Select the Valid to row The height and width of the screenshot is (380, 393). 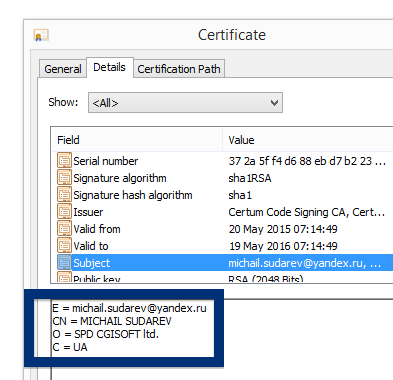(222, 246)
